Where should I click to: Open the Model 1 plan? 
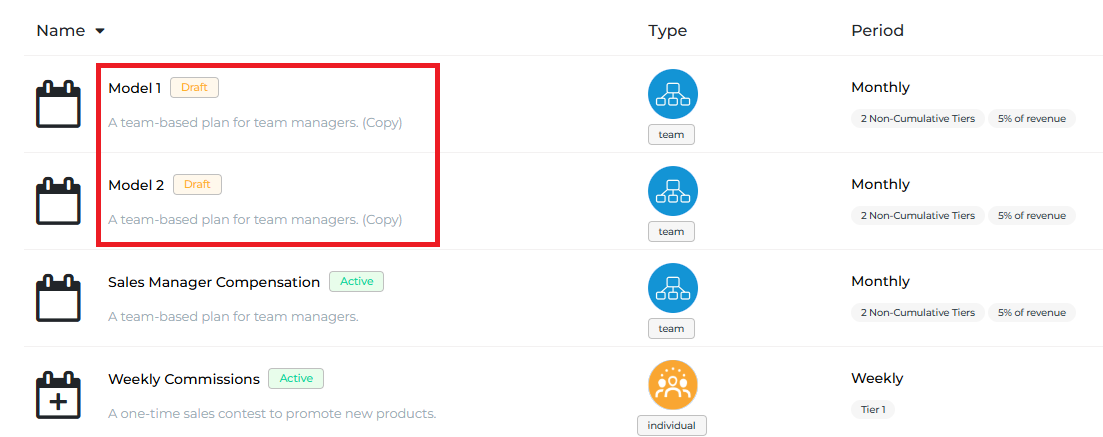(x=134, y=88)
